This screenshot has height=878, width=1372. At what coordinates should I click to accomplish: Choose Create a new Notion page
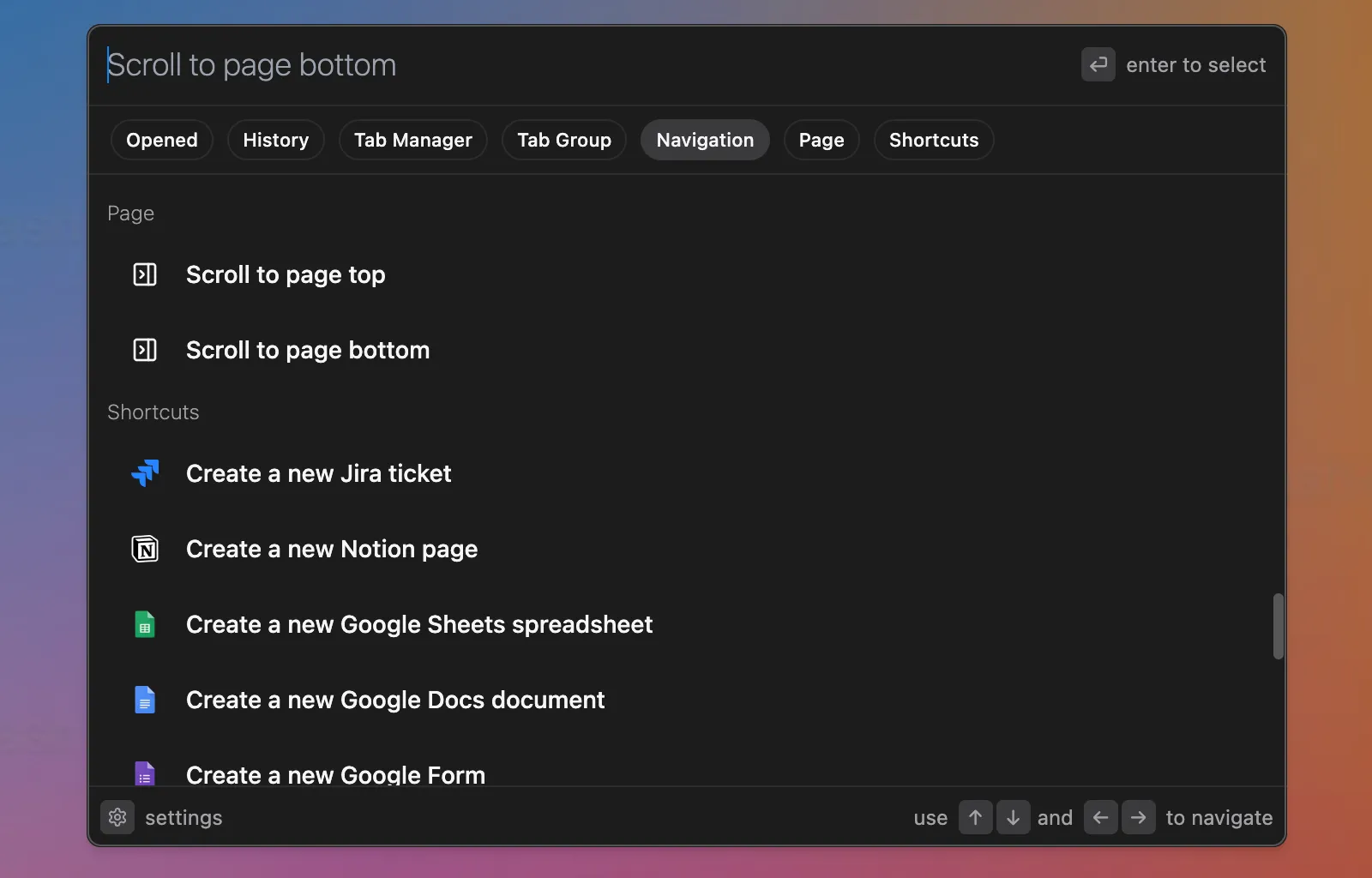[x=332, y=549]
